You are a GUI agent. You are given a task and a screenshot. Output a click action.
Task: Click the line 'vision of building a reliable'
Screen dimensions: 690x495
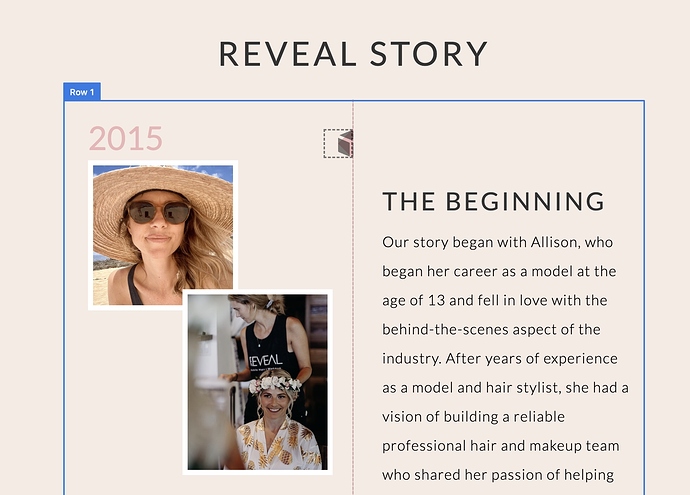coord(473,417)
